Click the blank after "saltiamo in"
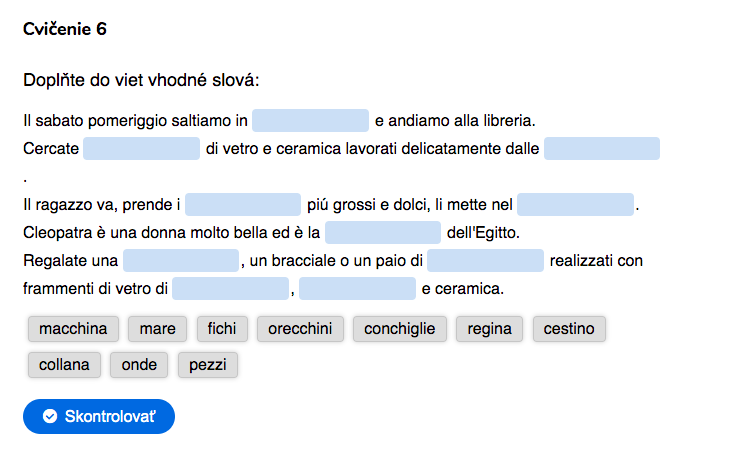Screen dimensions: 735x450 tap(310, 120)
